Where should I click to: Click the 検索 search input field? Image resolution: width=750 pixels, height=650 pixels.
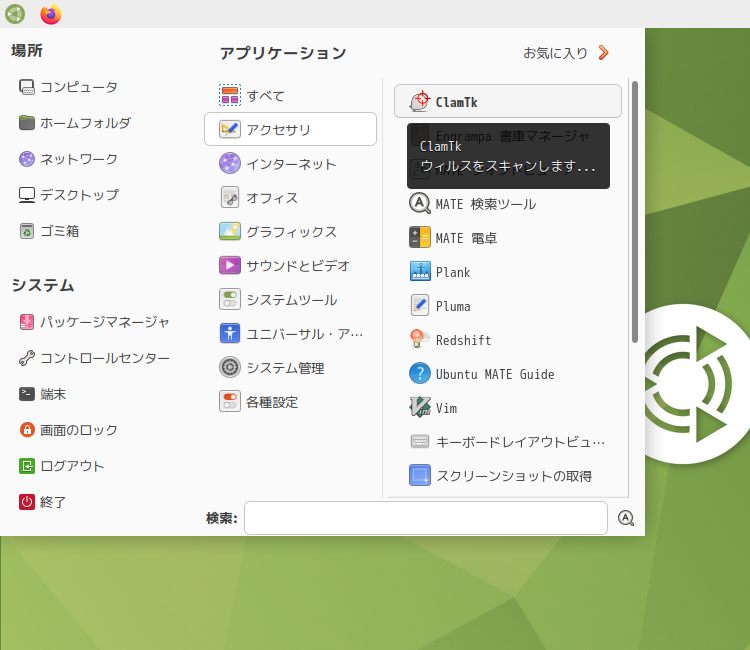(426, 518)
